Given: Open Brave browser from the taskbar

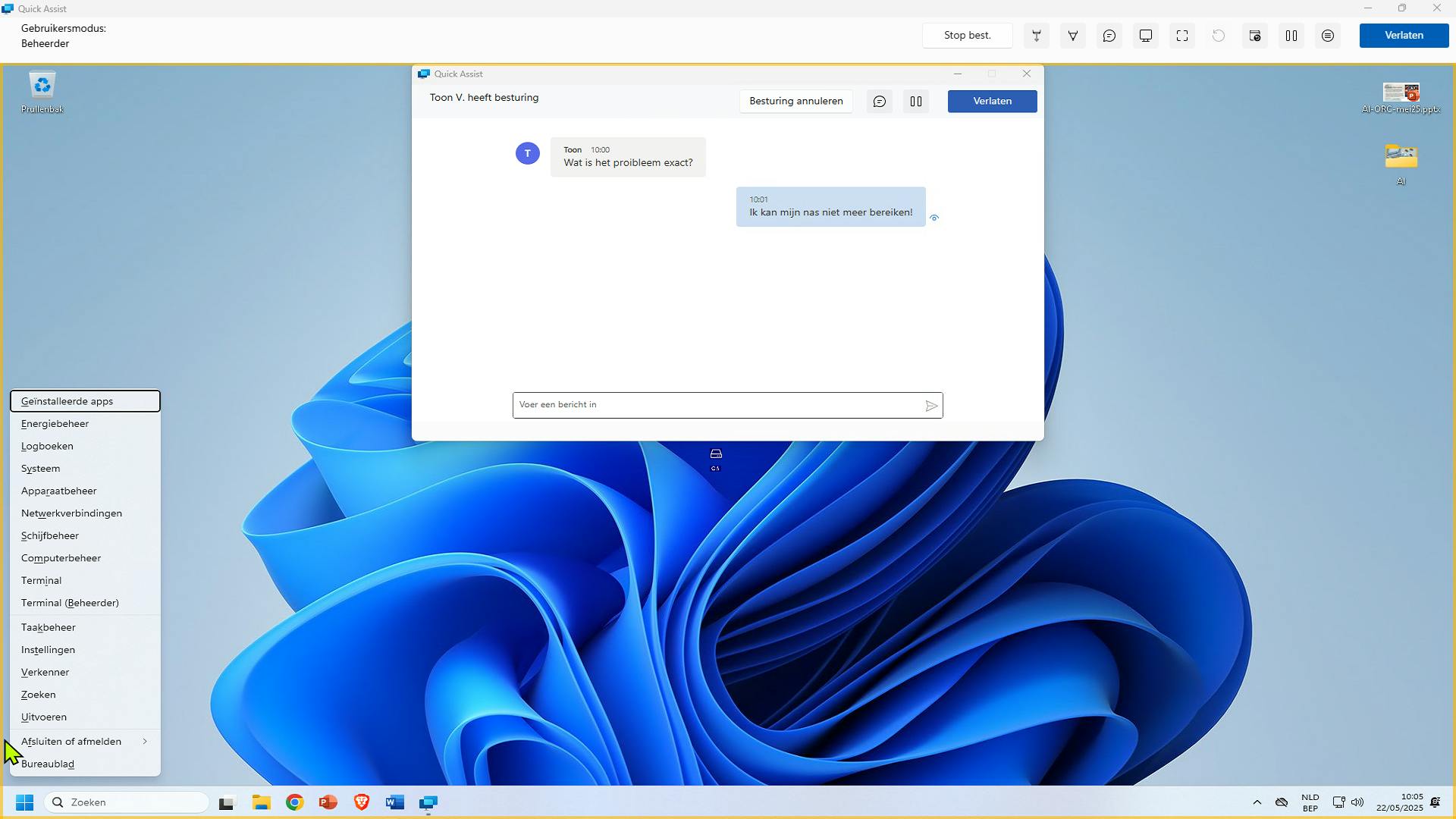Looking at the screenshot, I should pyautogui.click(x=362, y=802).
